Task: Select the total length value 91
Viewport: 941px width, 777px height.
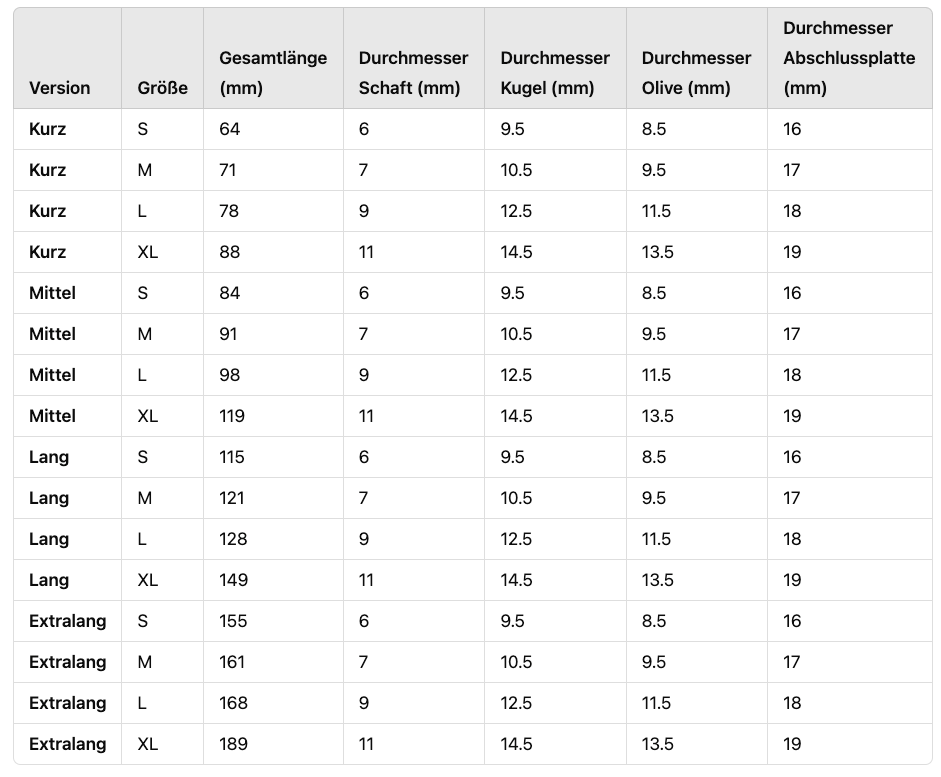Action: (229, 334)
